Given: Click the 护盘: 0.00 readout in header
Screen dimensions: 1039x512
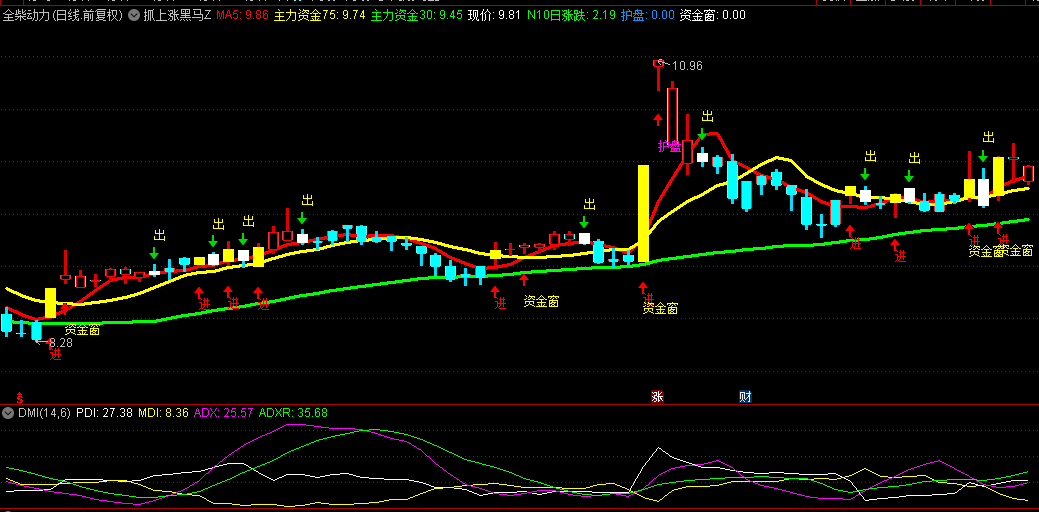Looking at the screenshot, I should tap(648, 15).
